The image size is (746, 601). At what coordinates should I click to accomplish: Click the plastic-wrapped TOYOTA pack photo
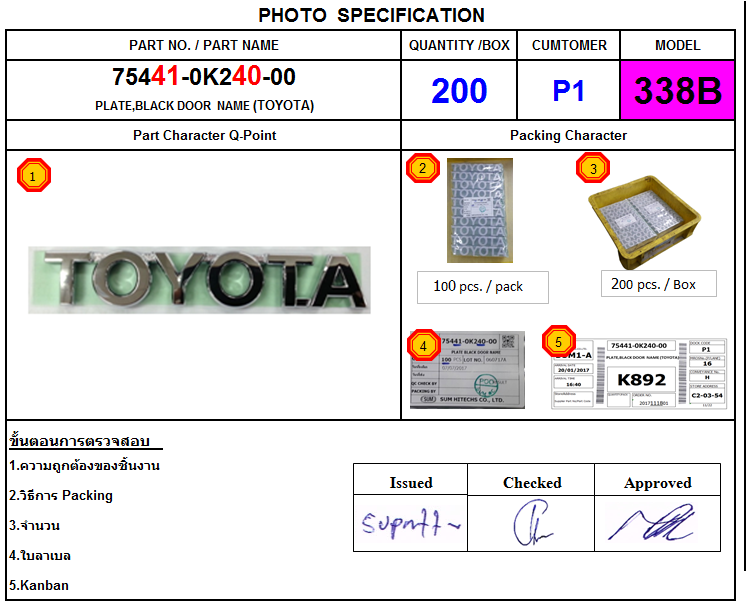[x=480, y=210]
